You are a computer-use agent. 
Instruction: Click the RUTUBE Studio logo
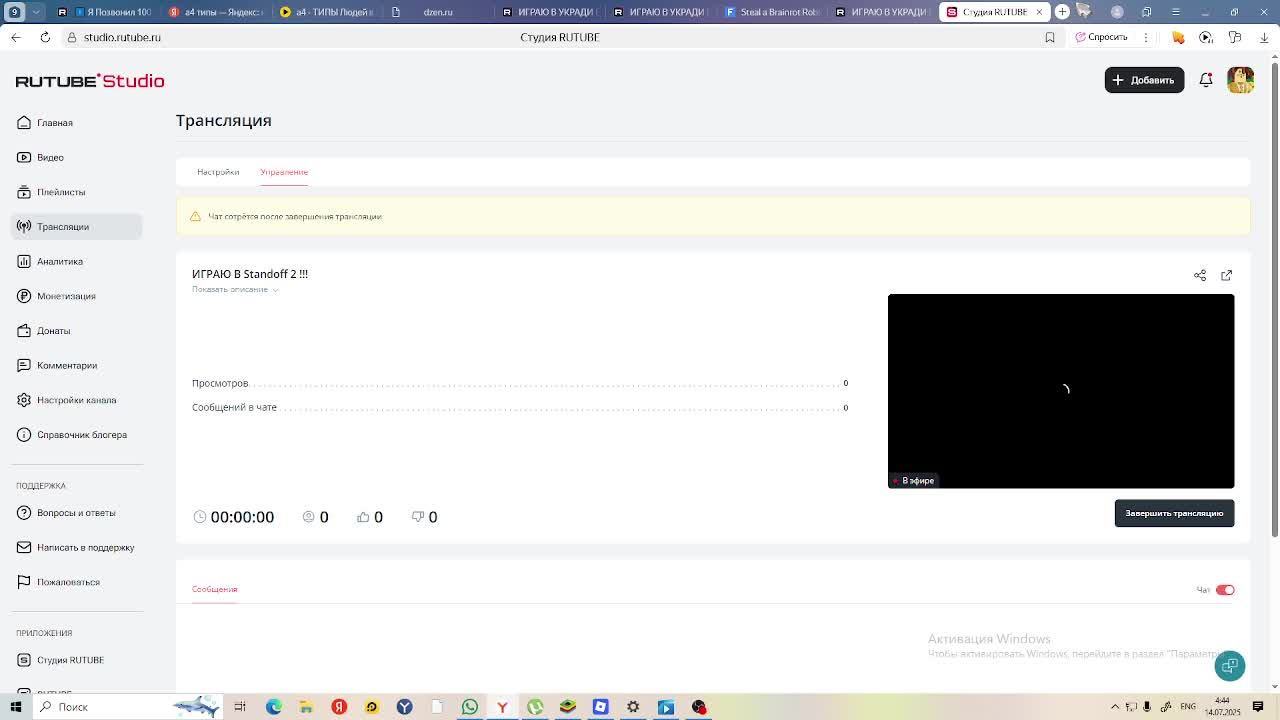click(x=90, y=81)
